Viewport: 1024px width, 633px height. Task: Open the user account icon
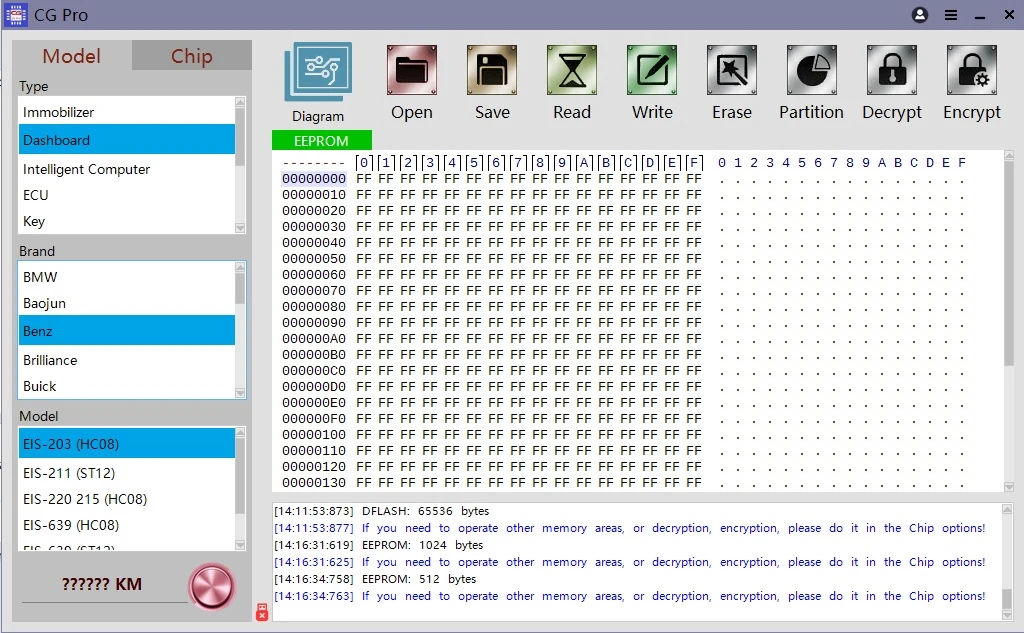920,15
